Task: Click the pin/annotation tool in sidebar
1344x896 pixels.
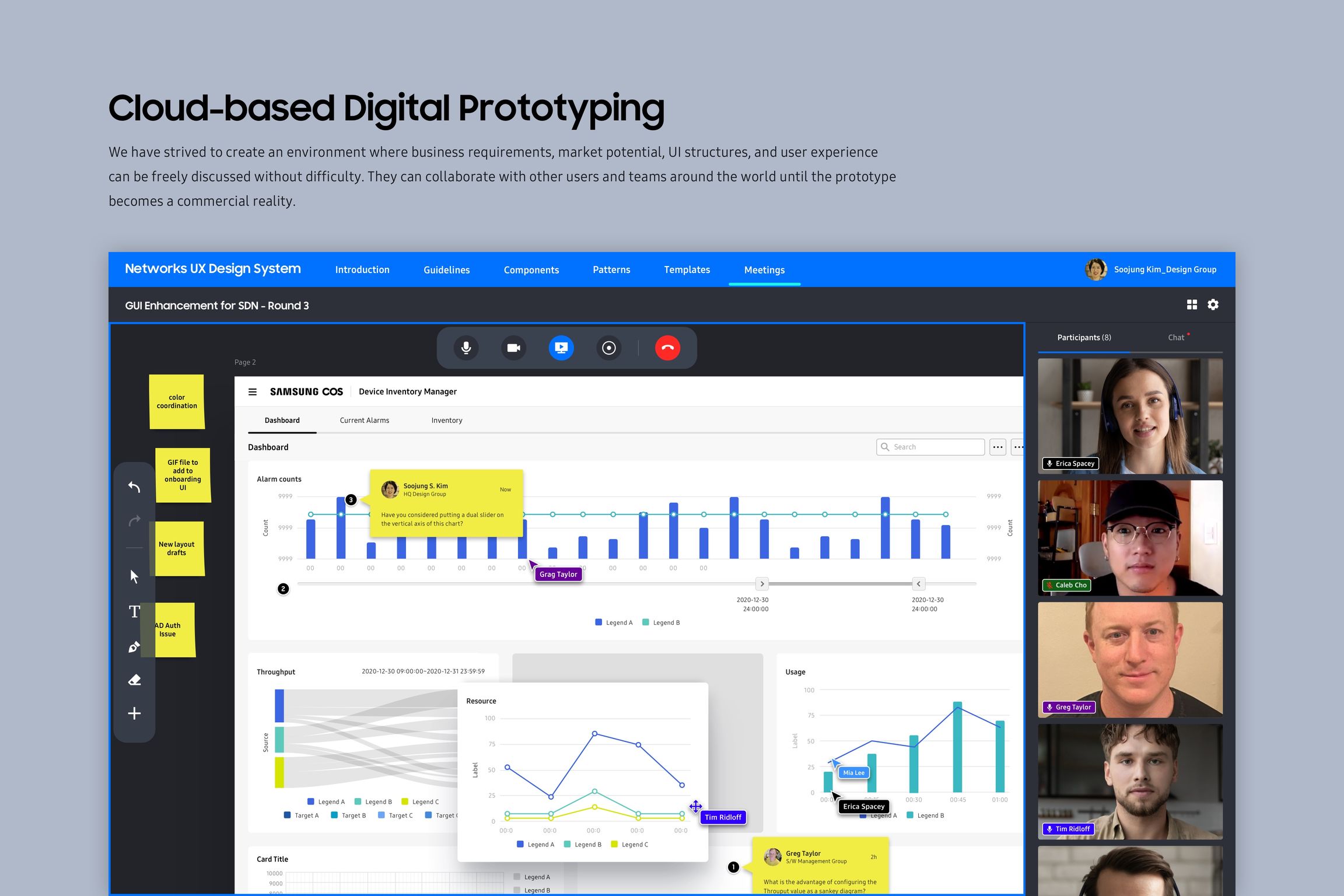Action: point(134,644)
